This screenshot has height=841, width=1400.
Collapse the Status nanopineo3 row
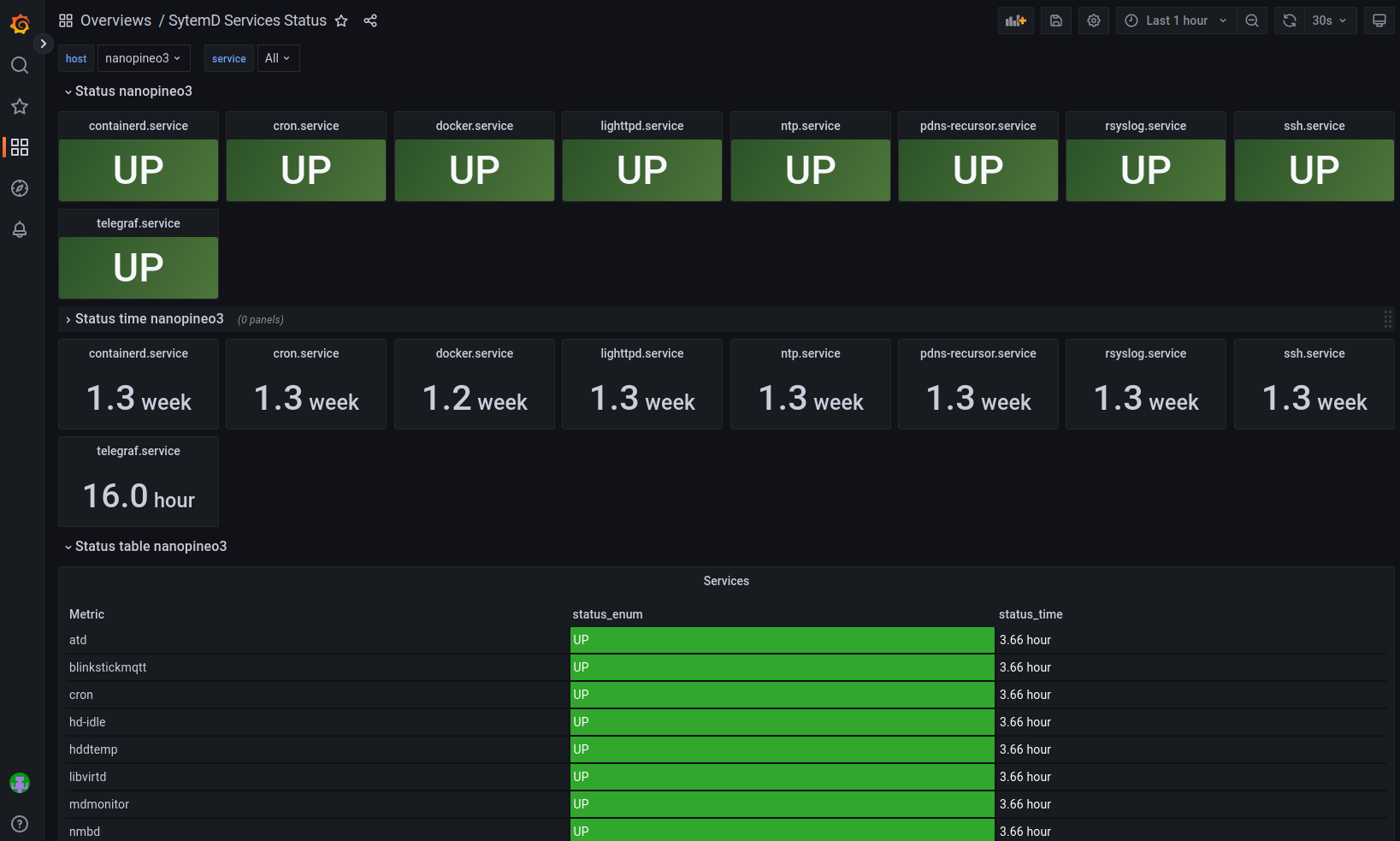pyautogui.click(x=128, y=91)
